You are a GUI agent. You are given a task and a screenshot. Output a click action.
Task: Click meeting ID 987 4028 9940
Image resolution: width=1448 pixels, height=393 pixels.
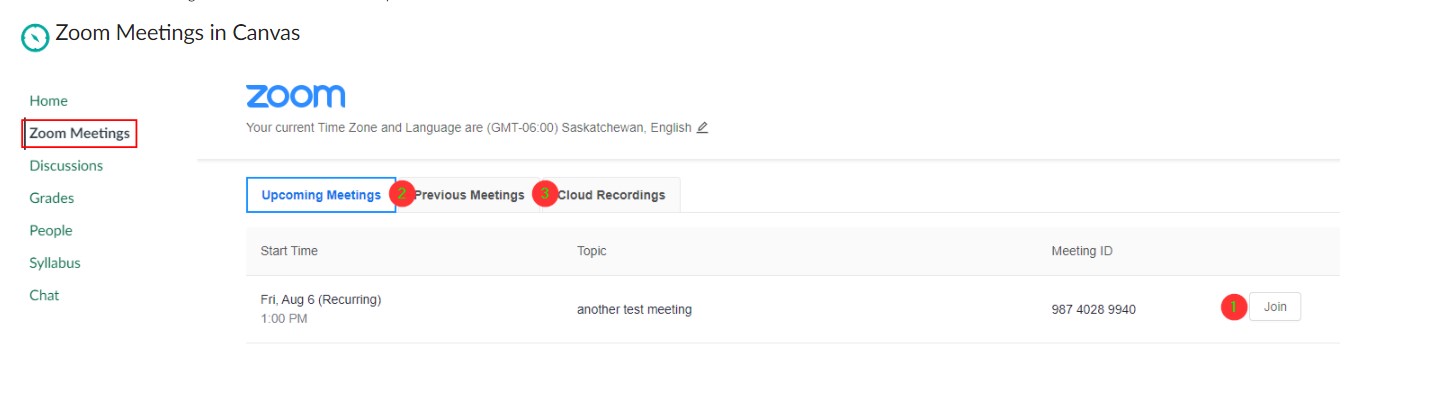tap(1093, 309)
